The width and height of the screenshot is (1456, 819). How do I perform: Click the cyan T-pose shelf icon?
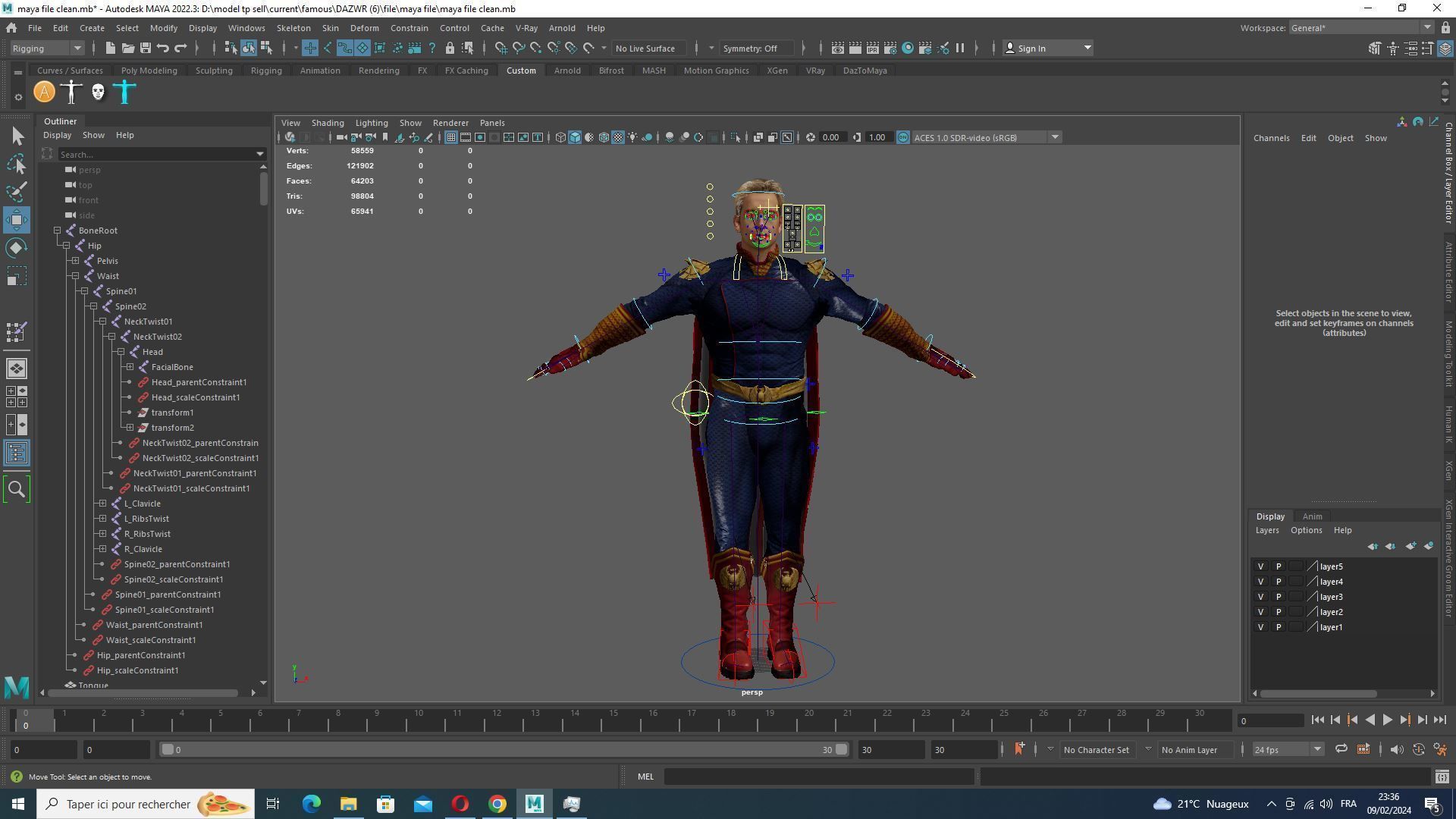coord(125,93)
